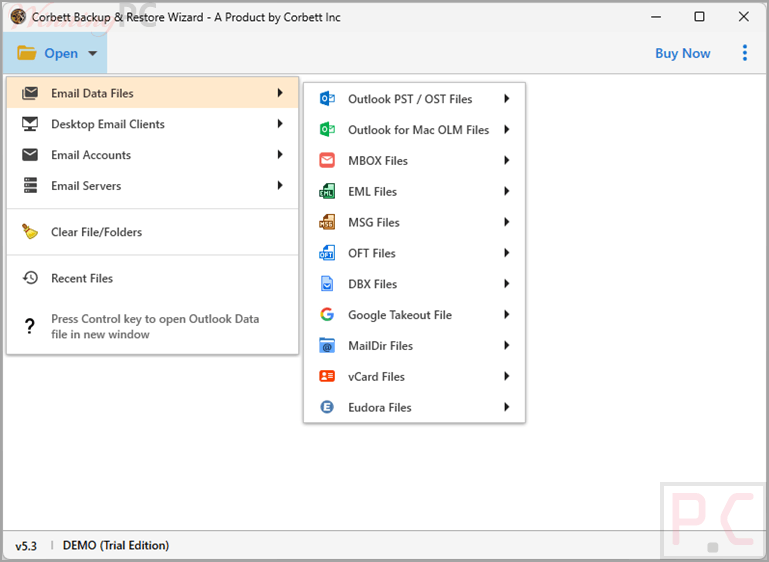769x562 pixels.
Task: Select Outlook for Mac OLM Files entry
Action: 414,129
